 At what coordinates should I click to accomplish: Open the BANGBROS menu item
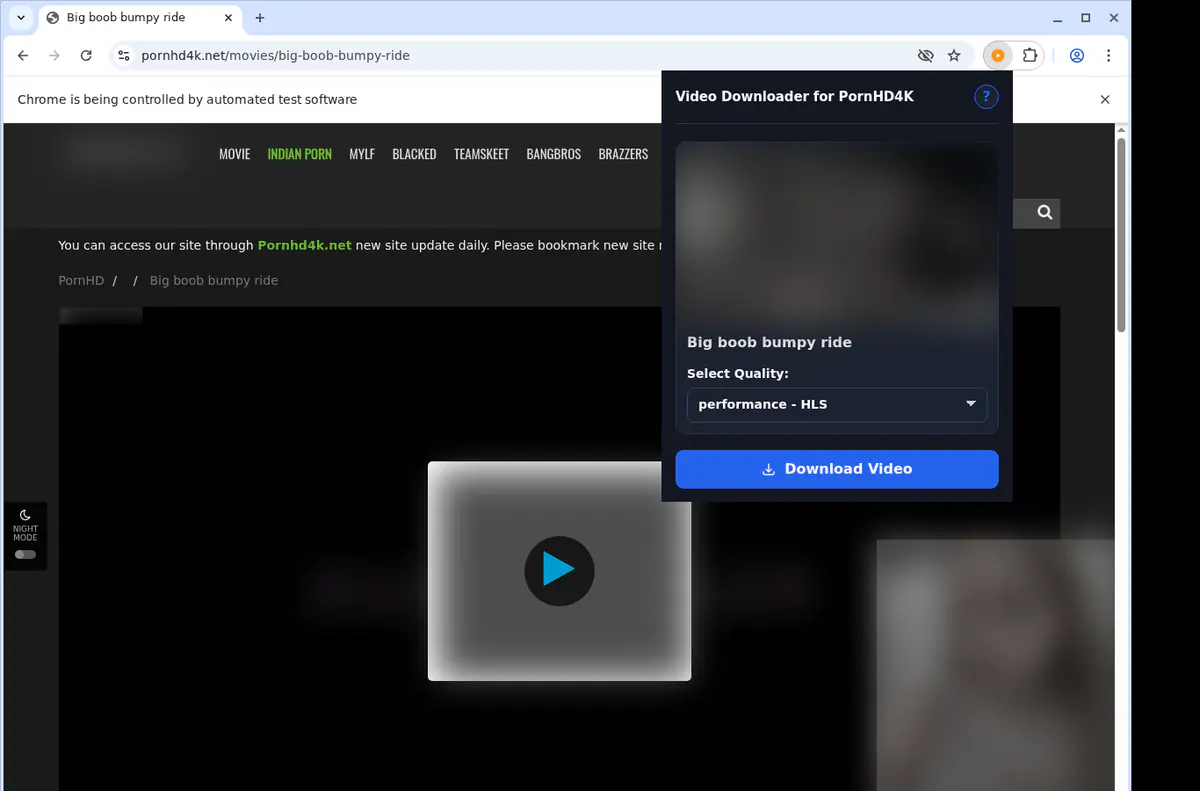[553, 154]
